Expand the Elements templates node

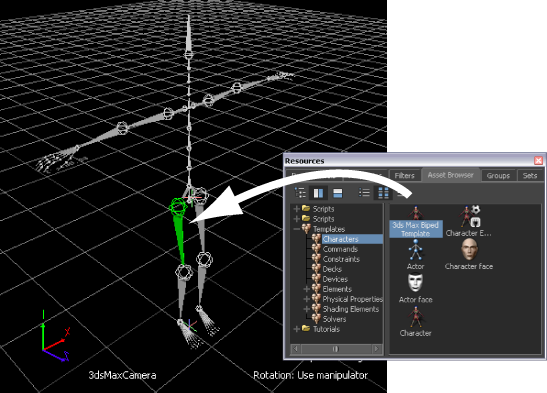click(x=307, y=289)
